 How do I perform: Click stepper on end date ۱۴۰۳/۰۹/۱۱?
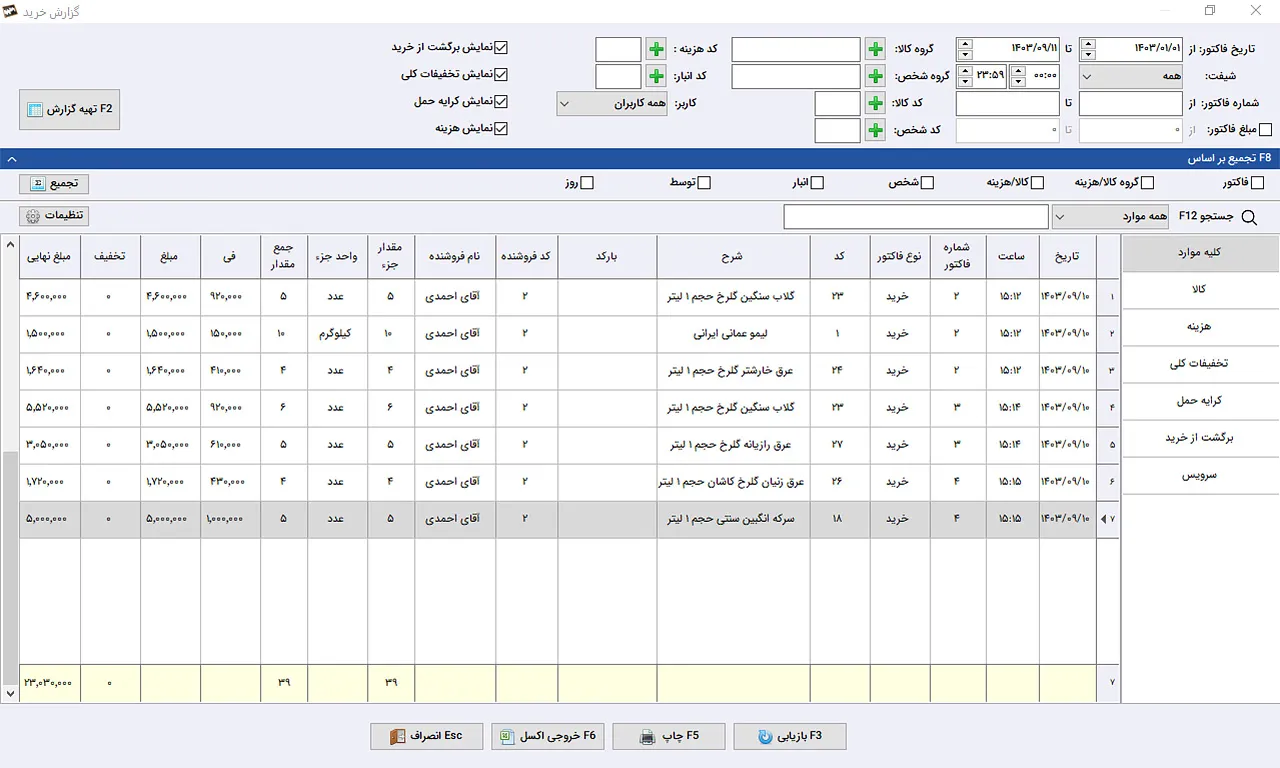click(965, 49)
